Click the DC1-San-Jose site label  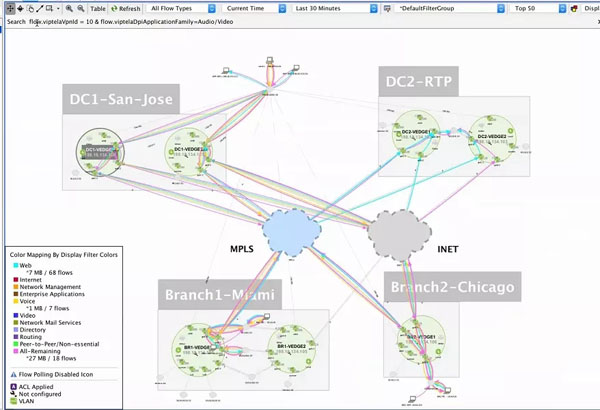[121, 99]
